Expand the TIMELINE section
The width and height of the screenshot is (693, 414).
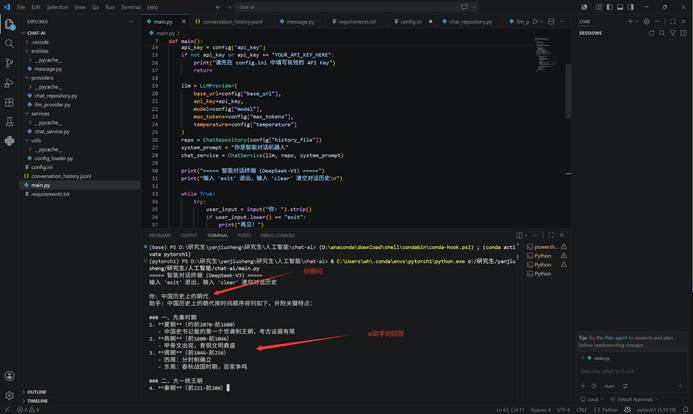(37, 401)
